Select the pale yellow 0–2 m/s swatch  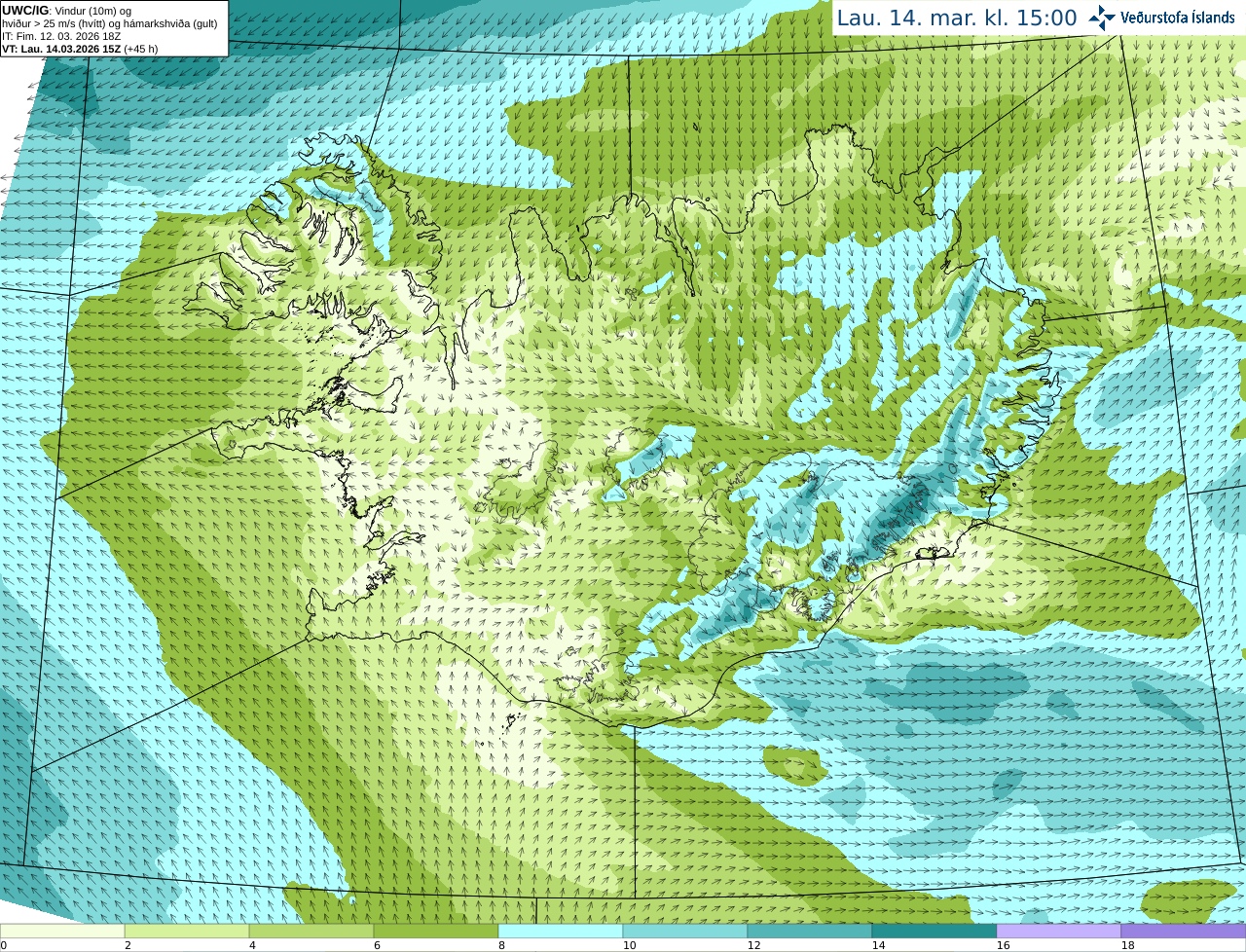tap(62, 931)
